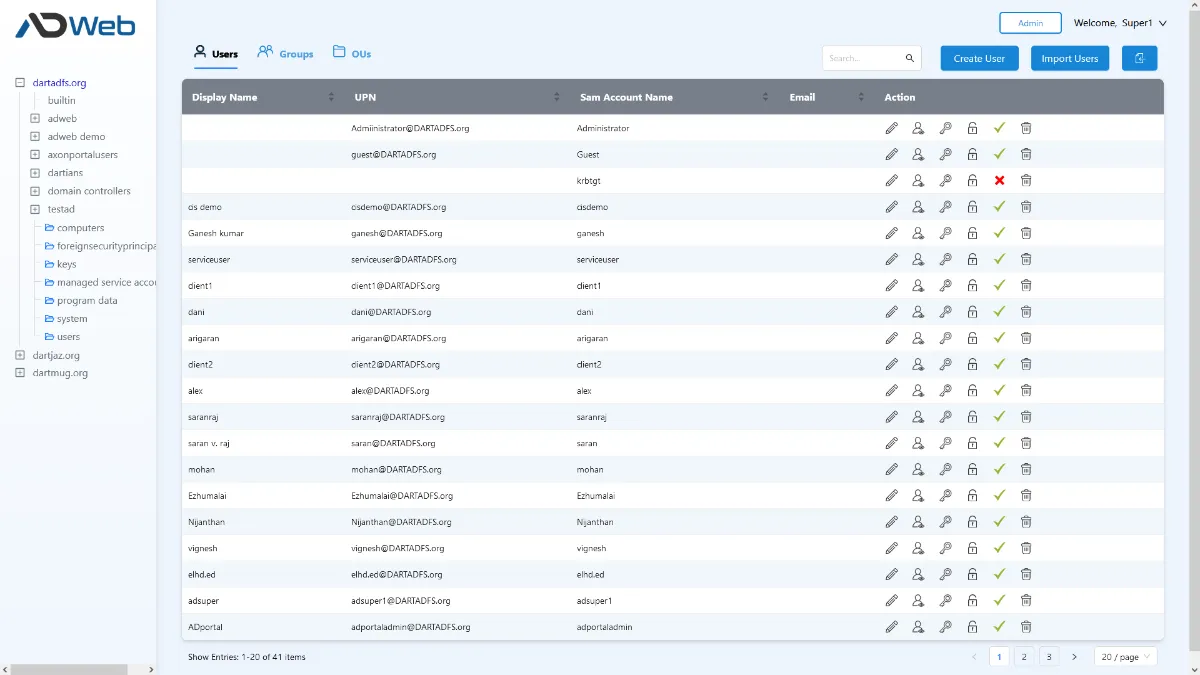Edit the Administrator user with the pencil icon
1200x675 pixels.
(891, 128)
